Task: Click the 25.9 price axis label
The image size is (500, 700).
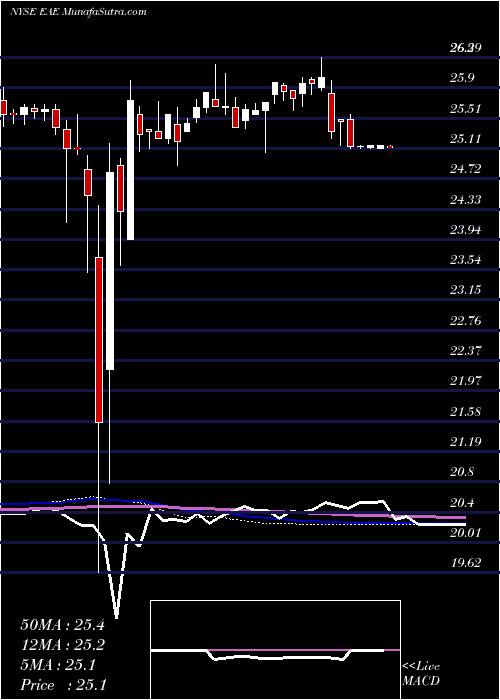Action: [x=463, y=78]
